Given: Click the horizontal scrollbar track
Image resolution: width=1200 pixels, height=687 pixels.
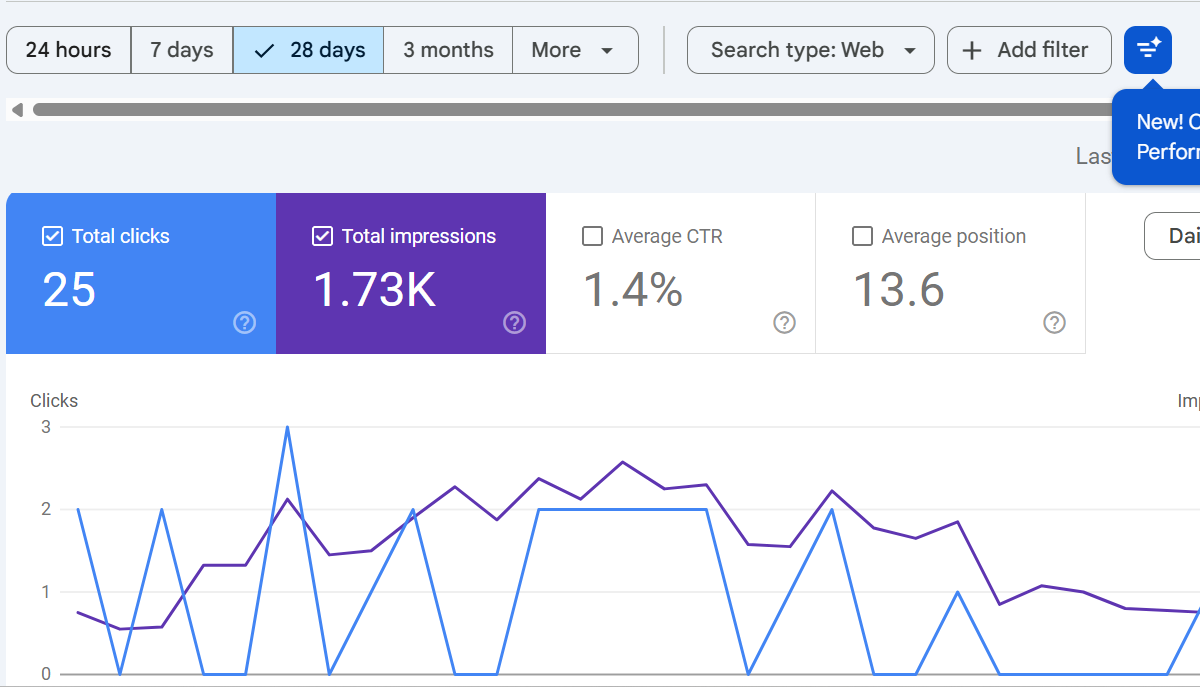Looking at the screenshot, I should (572, 109).
